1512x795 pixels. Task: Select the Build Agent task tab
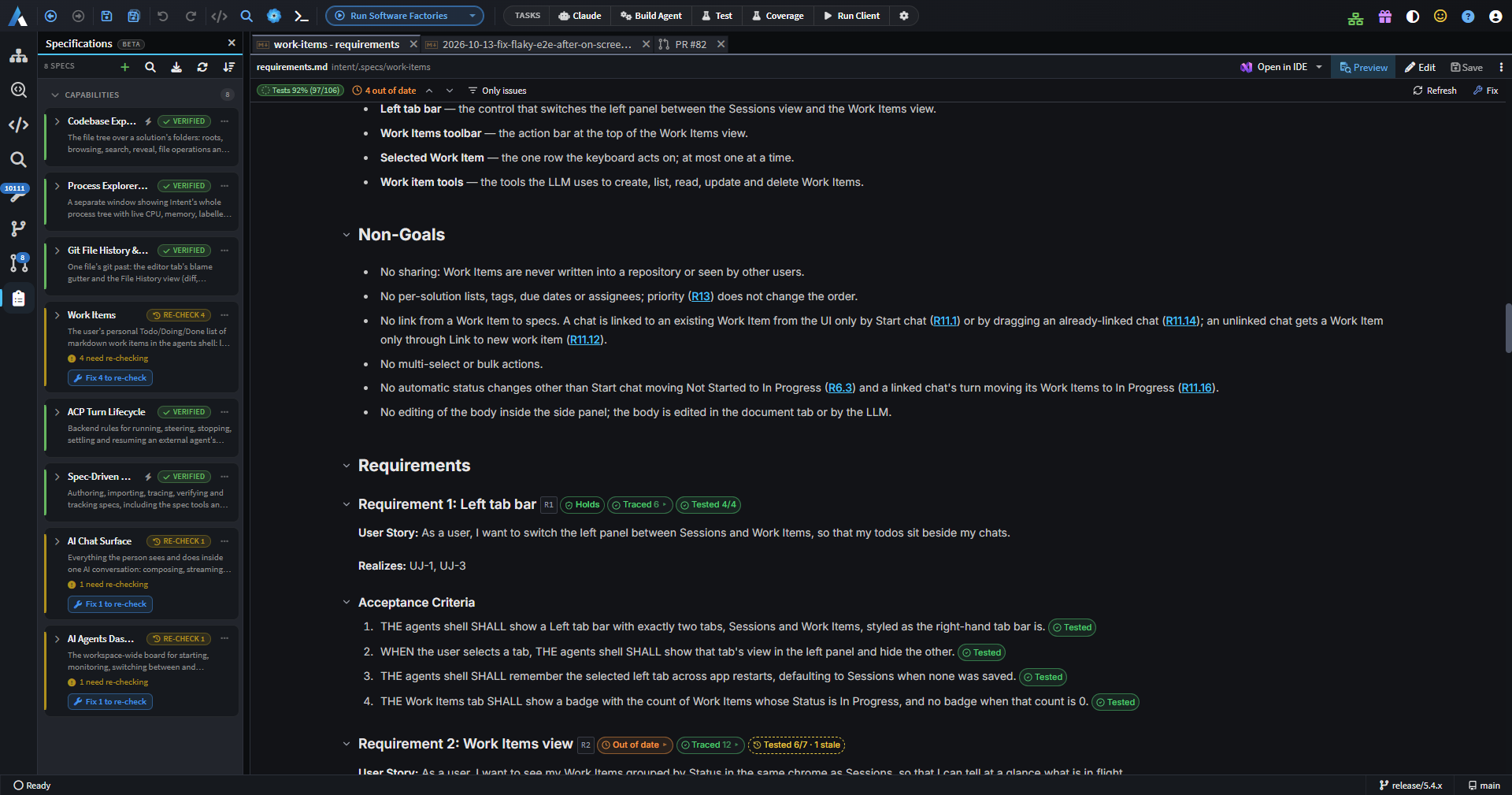[650, 16]
